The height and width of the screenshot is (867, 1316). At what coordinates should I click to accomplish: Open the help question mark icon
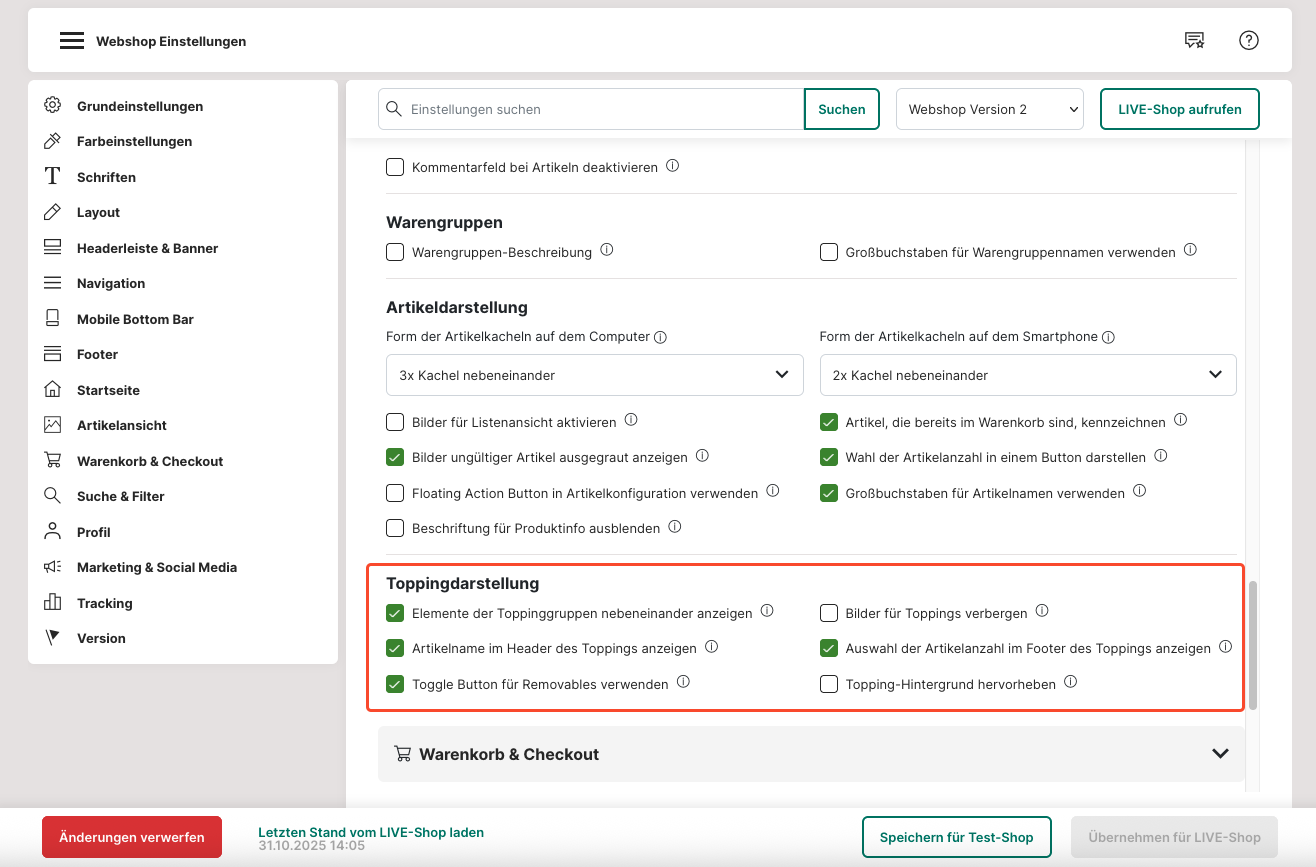pos(1248,40)
